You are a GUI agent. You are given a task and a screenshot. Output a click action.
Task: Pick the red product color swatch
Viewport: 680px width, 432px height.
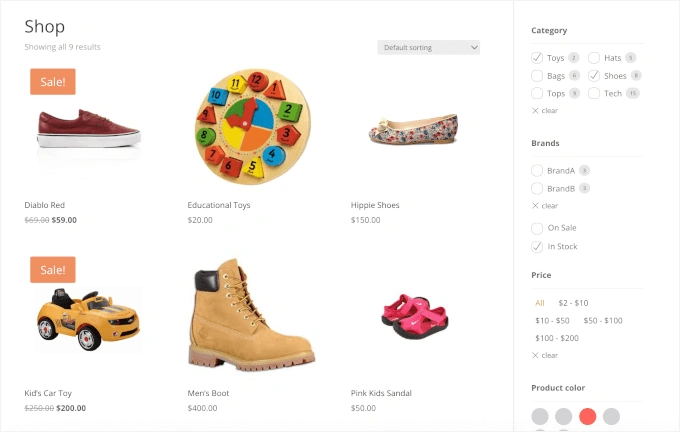(588, 416)
